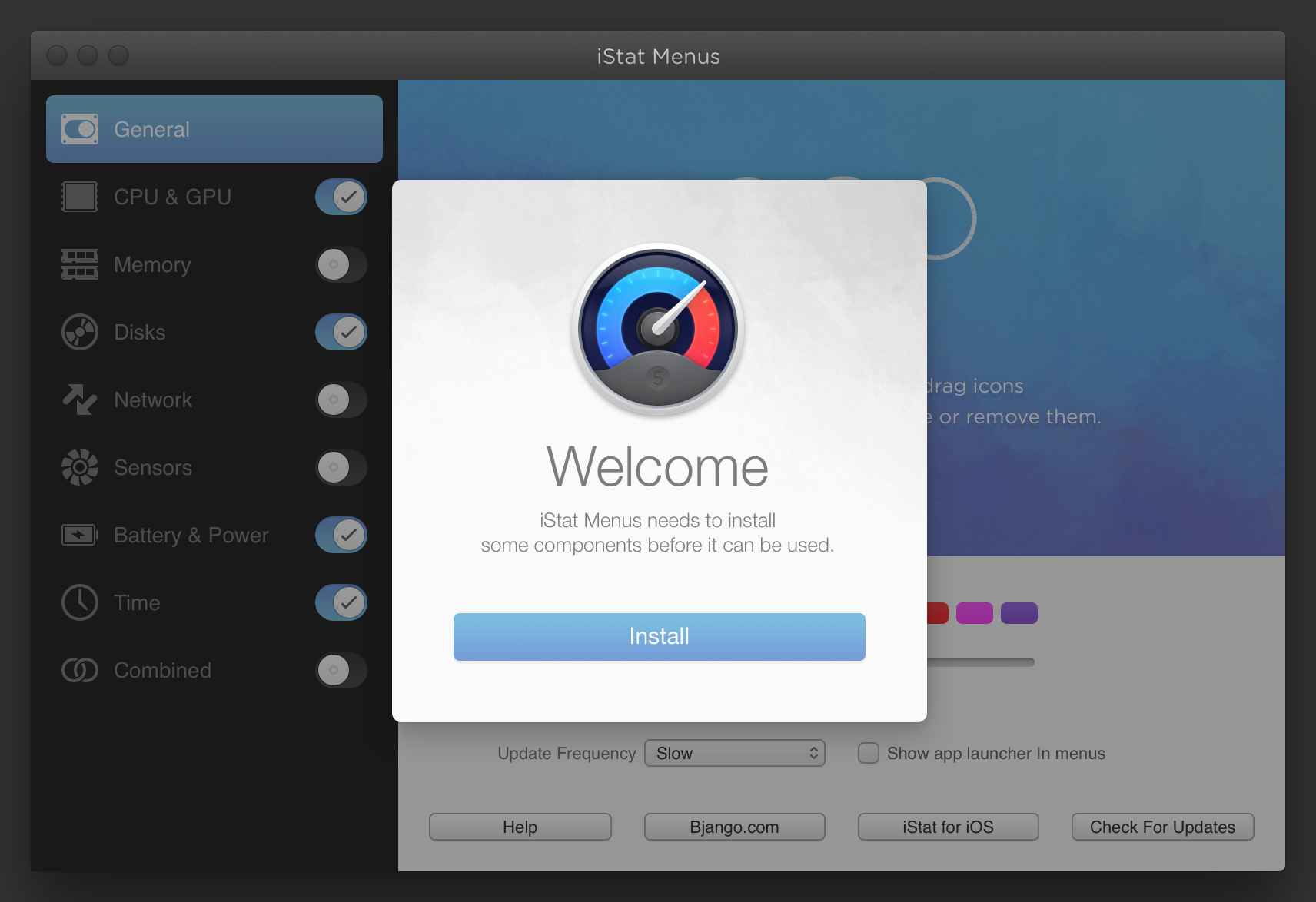The height and width of the screenshot is (902, 1316).
Task: Click the Memory RAM sticks icon
Action: [x=80, y=264]
